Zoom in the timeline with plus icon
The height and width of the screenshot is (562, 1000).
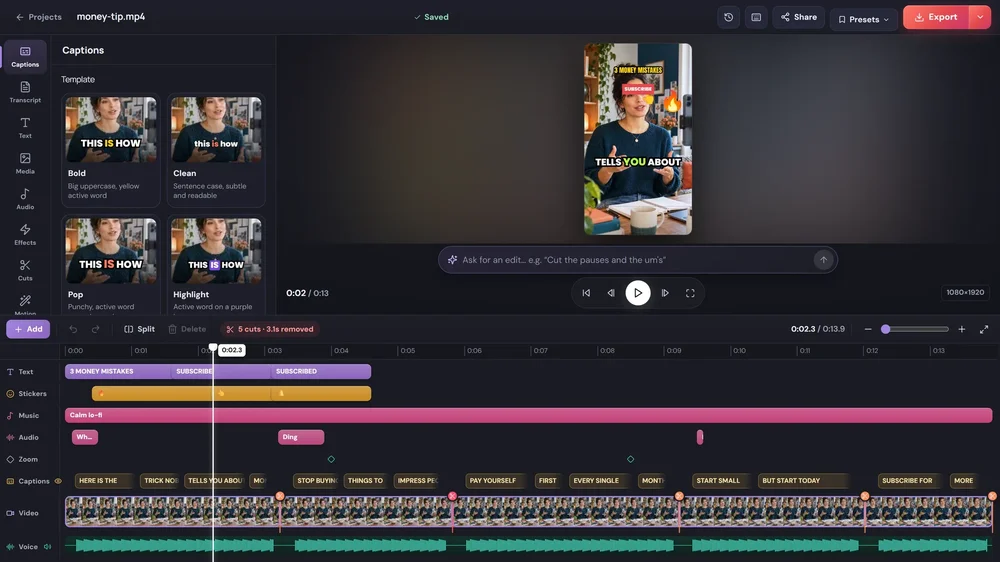962,329
